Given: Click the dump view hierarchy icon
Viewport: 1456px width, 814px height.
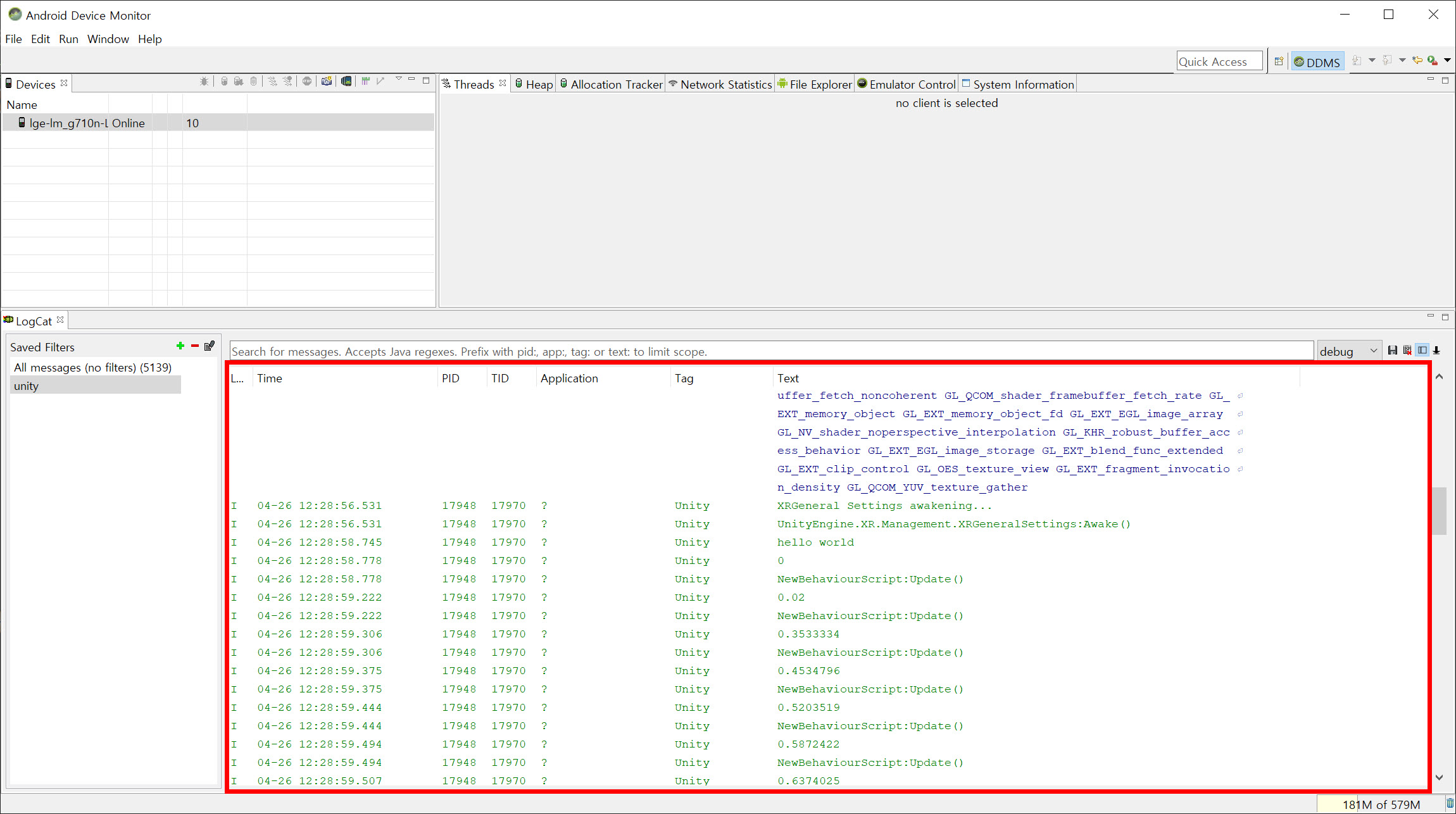Looking at the screenshot, I should 346,81.
